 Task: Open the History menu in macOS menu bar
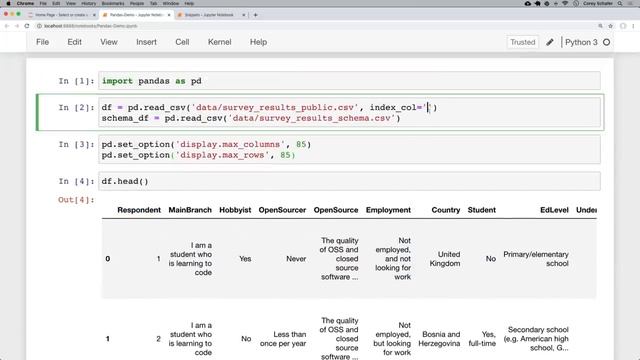coord(88,3)
